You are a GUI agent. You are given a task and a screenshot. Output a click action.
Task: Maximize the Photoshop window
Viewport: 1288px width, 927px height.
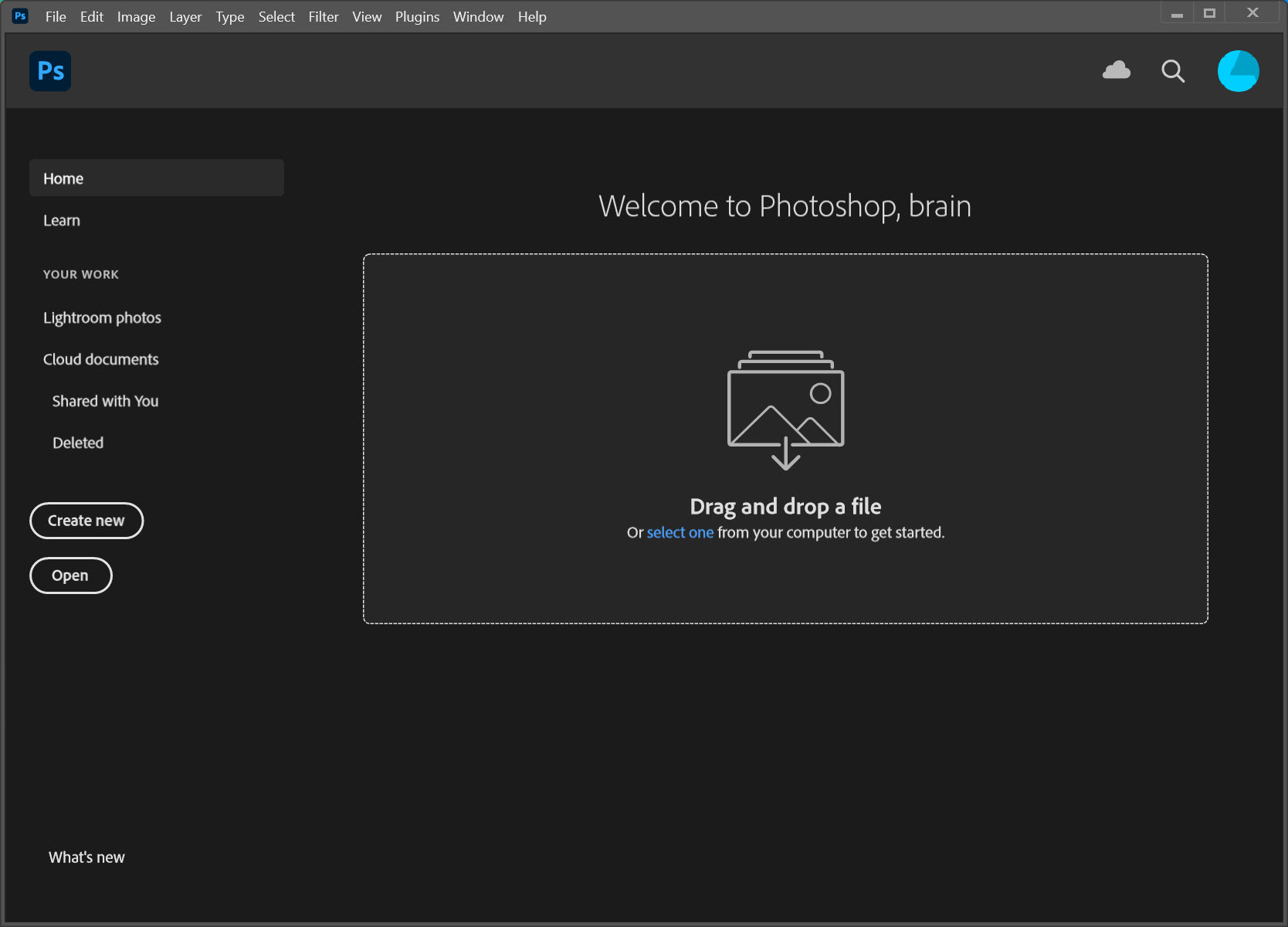[x=1209, y=13]
